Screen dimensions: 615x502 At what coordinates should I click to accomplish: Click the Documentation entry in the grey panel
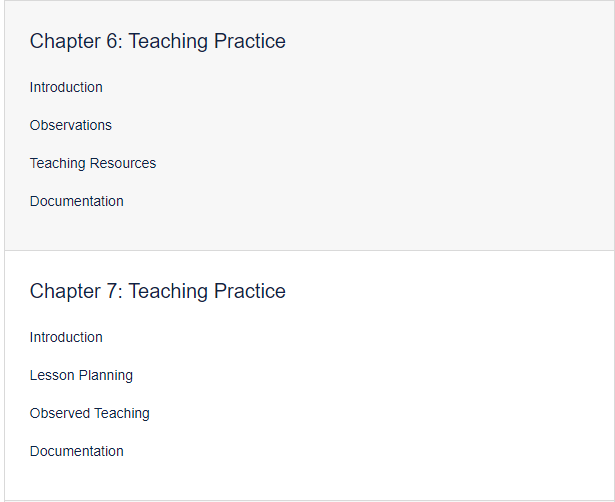tap(77, 201)
